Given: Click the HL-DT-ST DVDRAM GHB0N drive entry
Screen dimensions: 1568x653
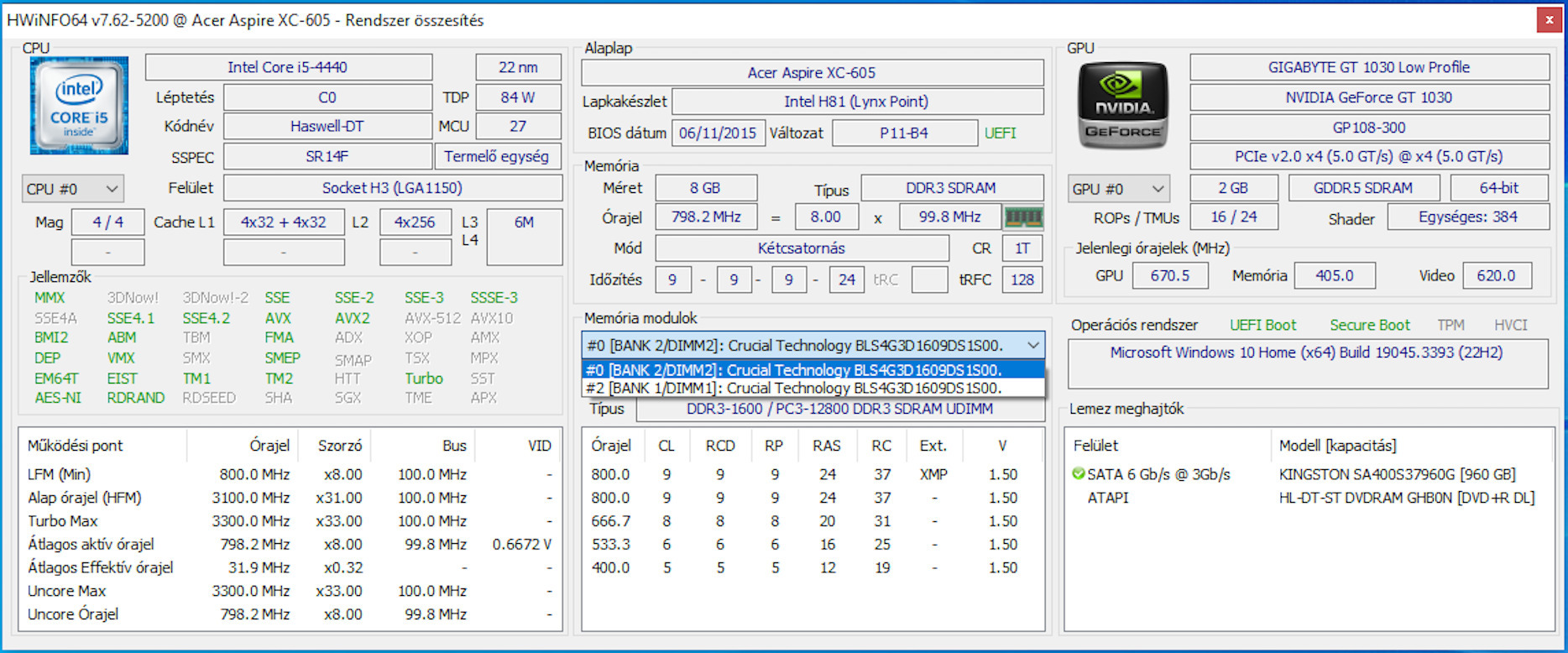Looking at the screenshot, I should coord(1407,498).
